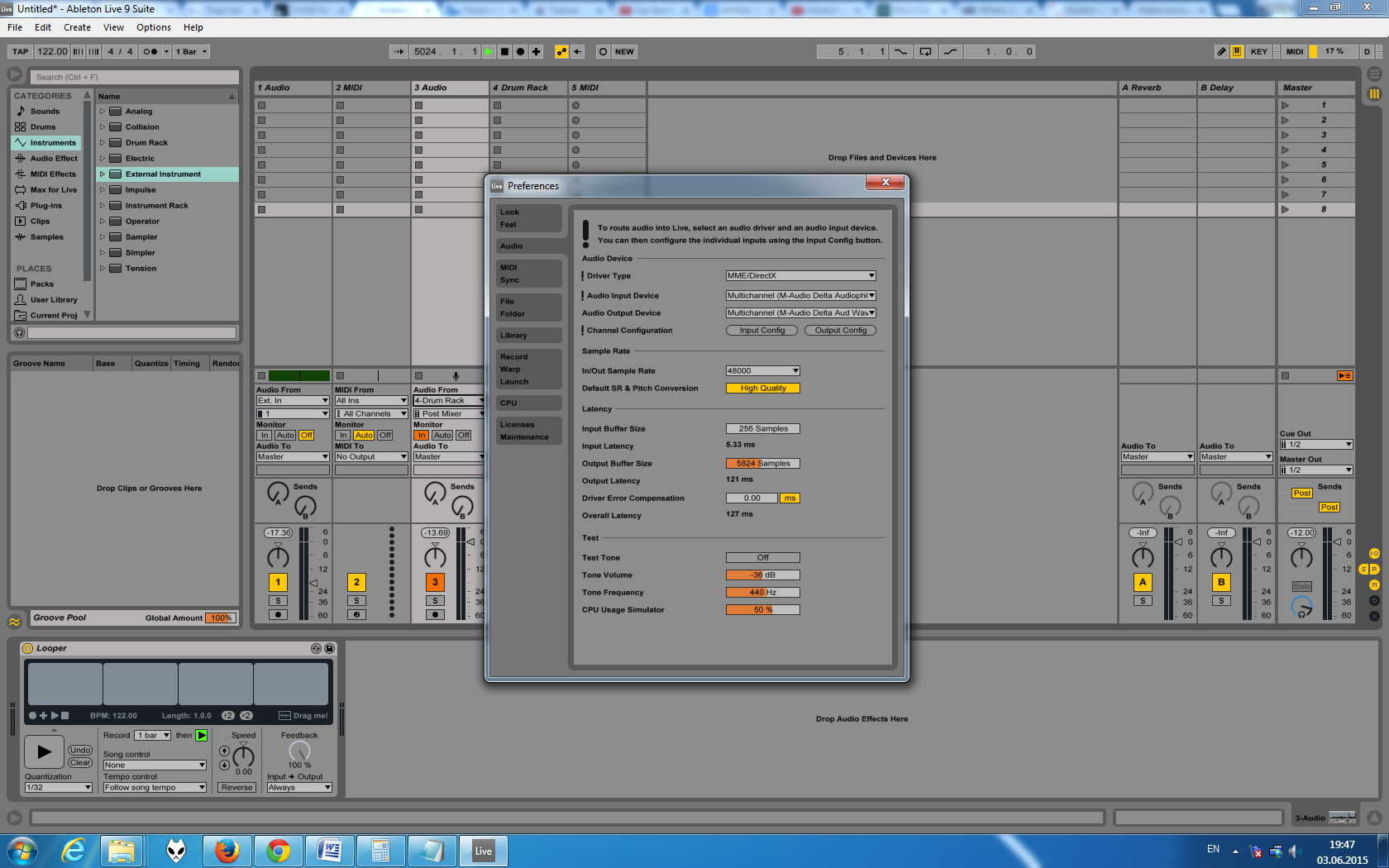Arm track 1 for recording
Viewport: 1389px width, 868px height.
(278, 615)
